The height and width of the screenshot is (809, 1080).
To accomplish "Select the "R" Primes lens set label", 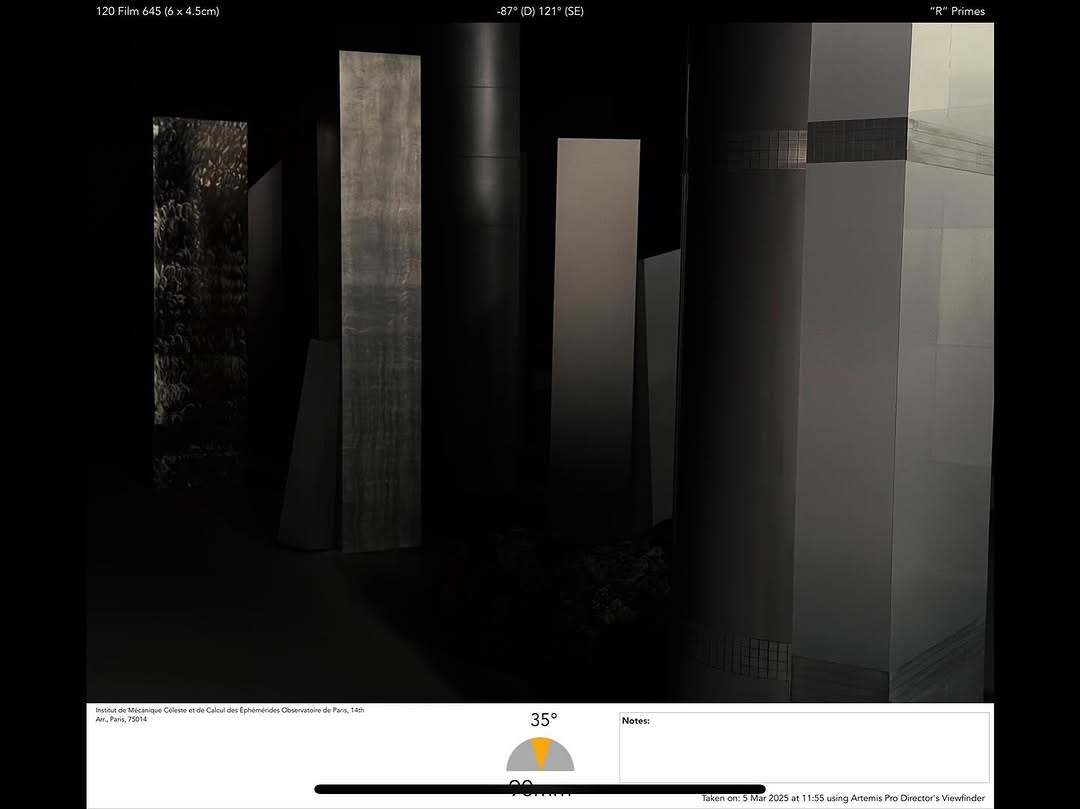I will [x=957, y=12].
